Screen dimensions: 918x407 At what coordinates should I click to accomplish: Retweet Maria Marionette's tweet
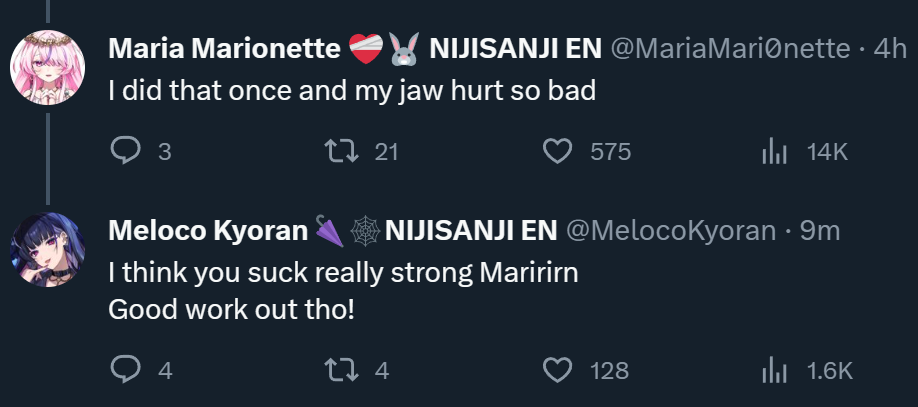(x=341, y=151)
